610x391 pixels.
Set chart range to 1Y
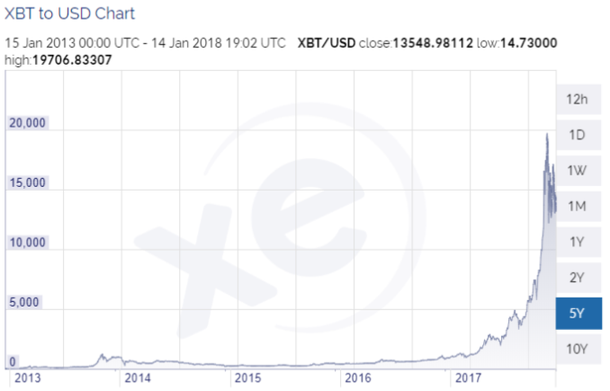pos(578,242)
